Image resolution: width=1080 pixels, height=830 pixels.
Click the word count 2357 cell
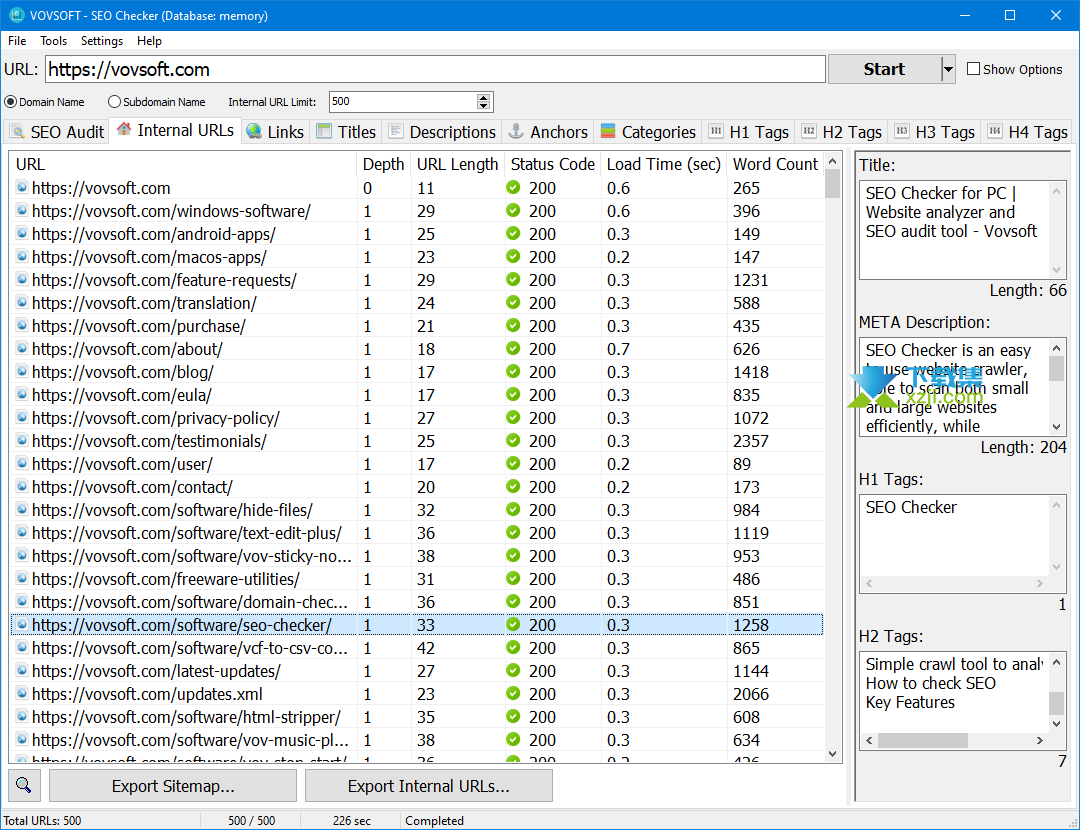pos(750,440)
